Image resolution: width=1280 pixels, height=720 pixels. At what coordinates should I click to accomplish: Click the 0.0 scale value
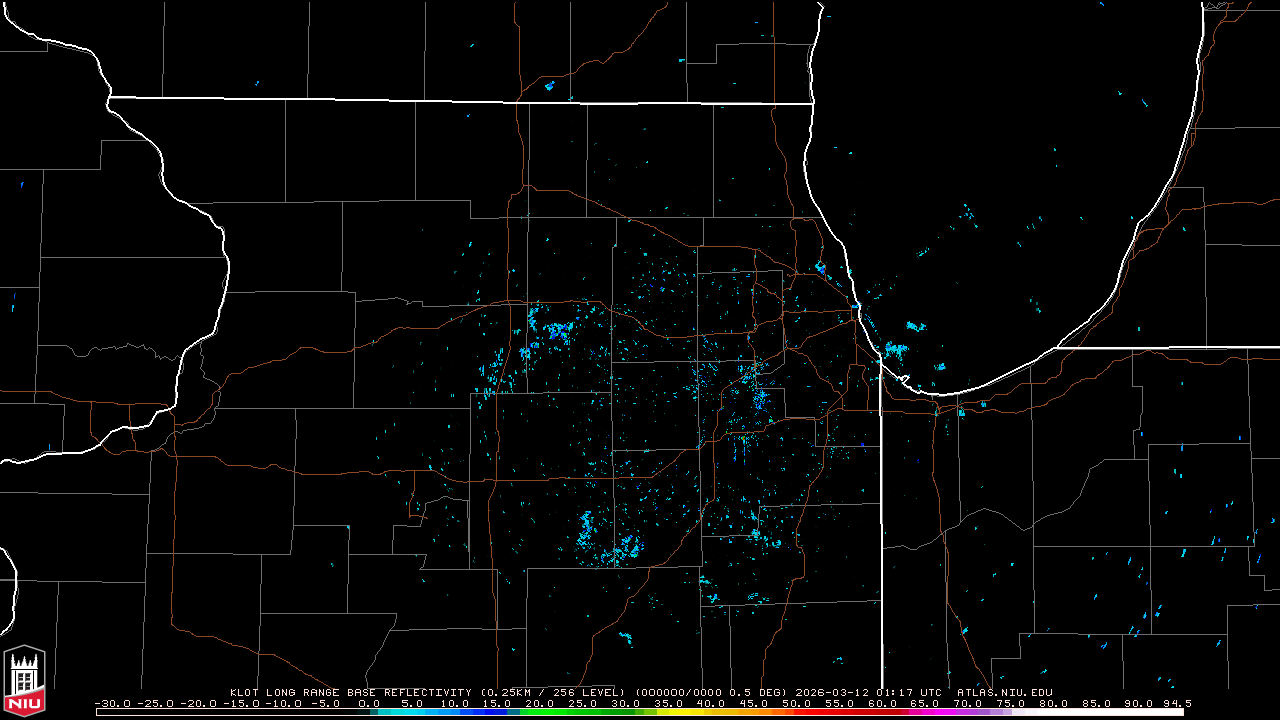370,703
